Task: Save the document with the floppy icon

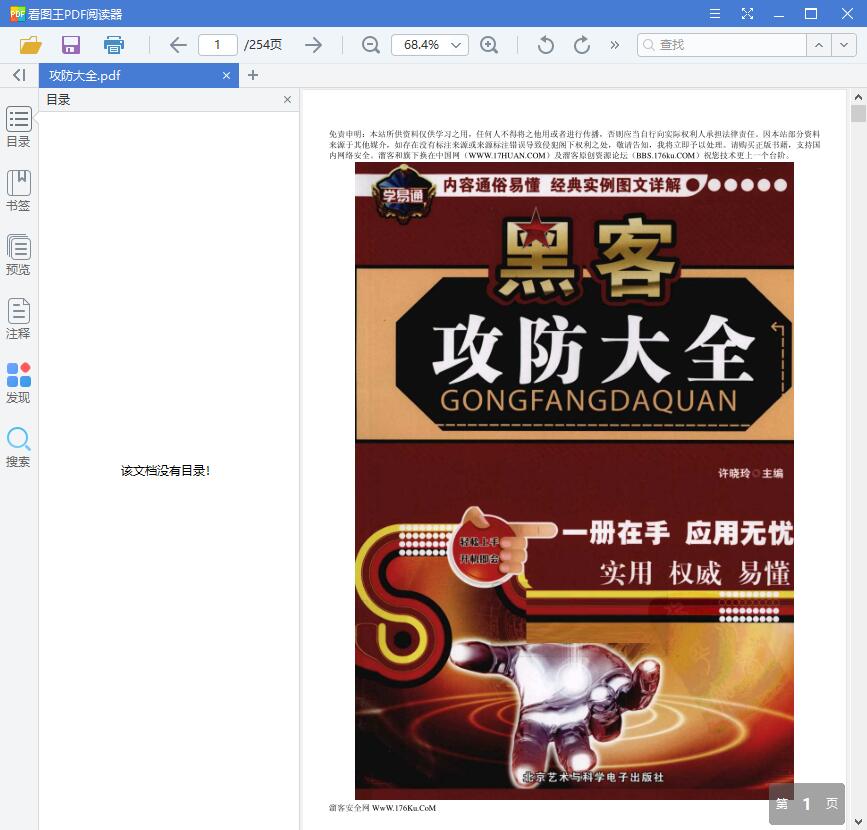Action: coord(71,45)
